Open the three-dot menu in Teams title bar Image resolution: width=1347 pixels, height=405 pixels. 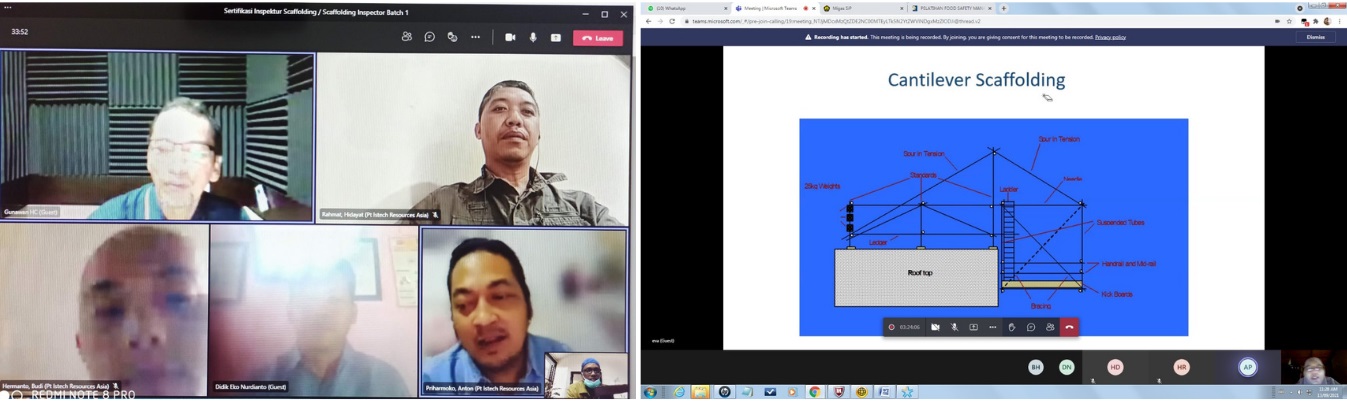coord(7,8)
